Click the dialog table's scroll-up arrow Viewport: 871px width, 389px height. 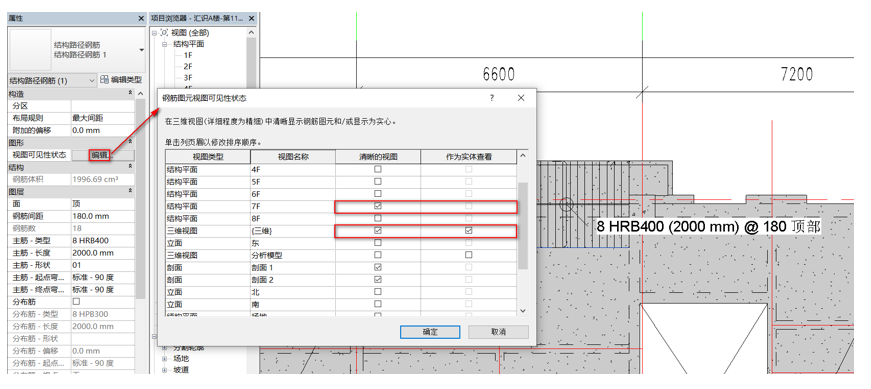(x=522, y=156)
